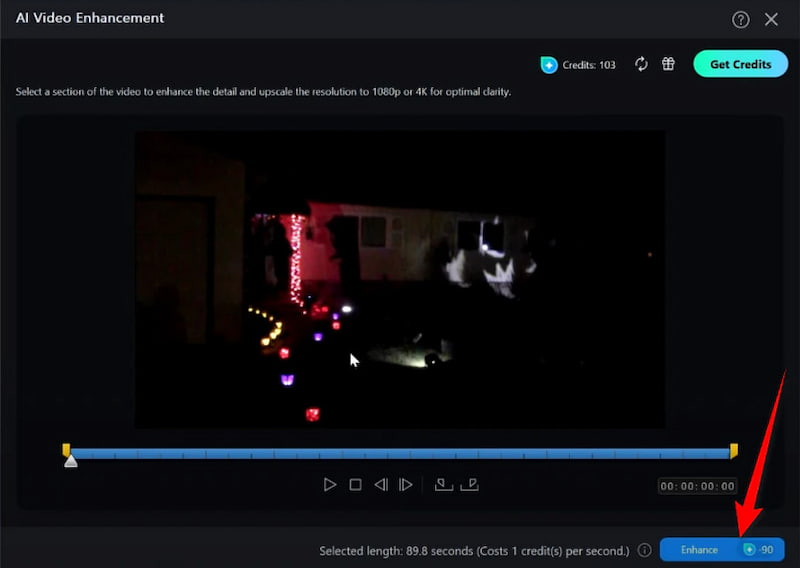Viewport: 800px width, 568px height.
Task: Open the gift rewards icon
Action: pyautogui.click(x=668, y=64)
